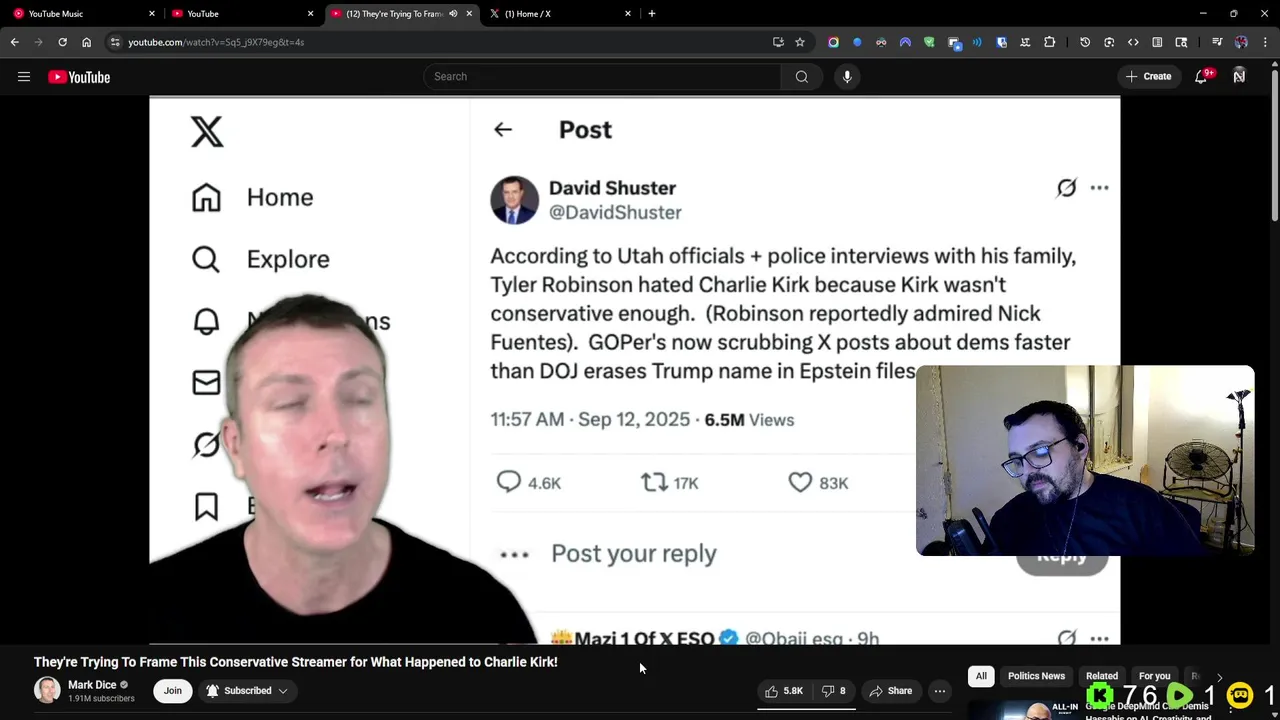Bookmark this page with star icon
Screen dimensions: 1280x720
pos(800,42)
